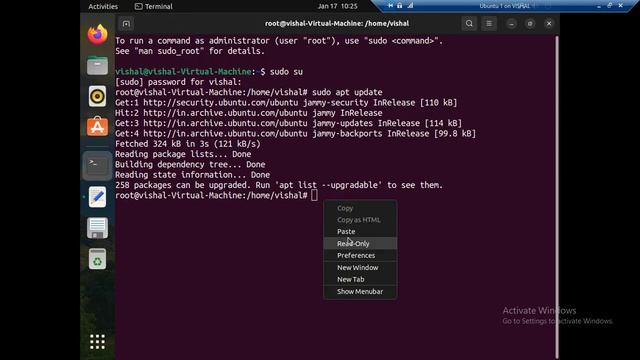The width and height of the screenshot is (640, 360).
Task: Click Terminal app menu in top bar
Action: (153, 6)
